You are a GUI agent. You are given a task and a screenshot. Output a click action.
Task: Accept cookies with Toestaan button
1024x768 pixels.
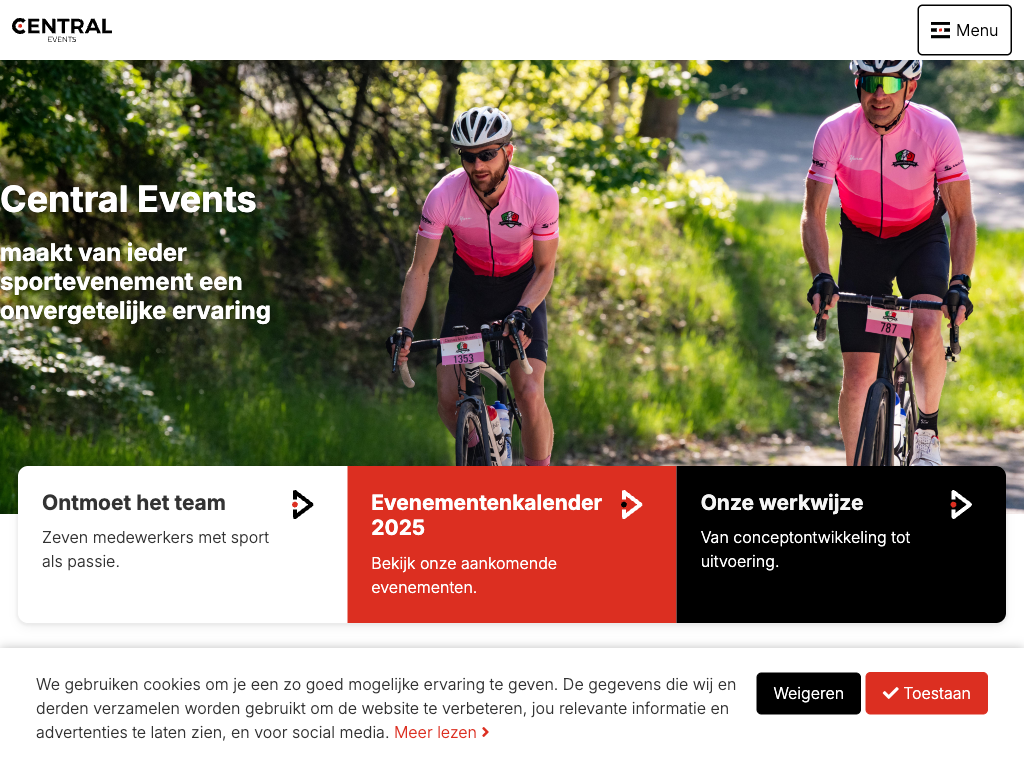(926, 693)
